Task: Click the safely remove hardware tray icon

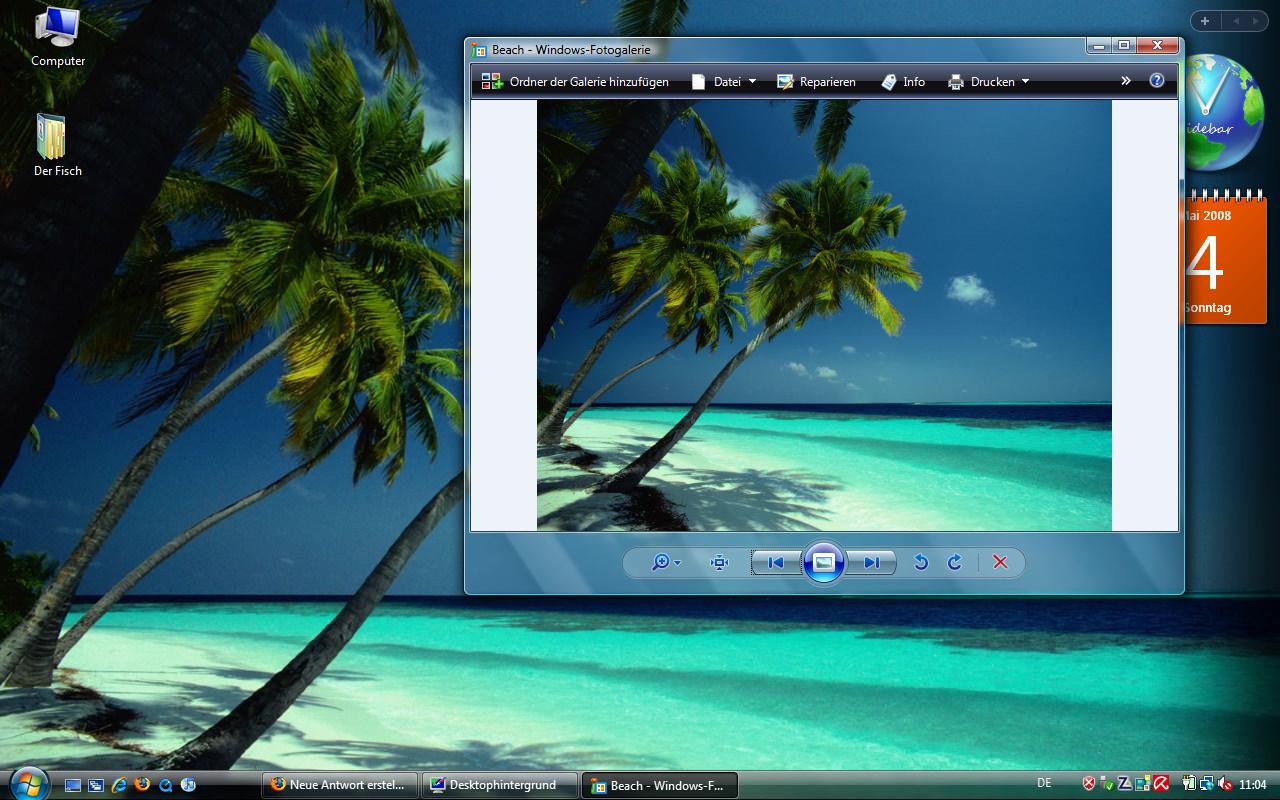Action: click(x=1107, y=784)
